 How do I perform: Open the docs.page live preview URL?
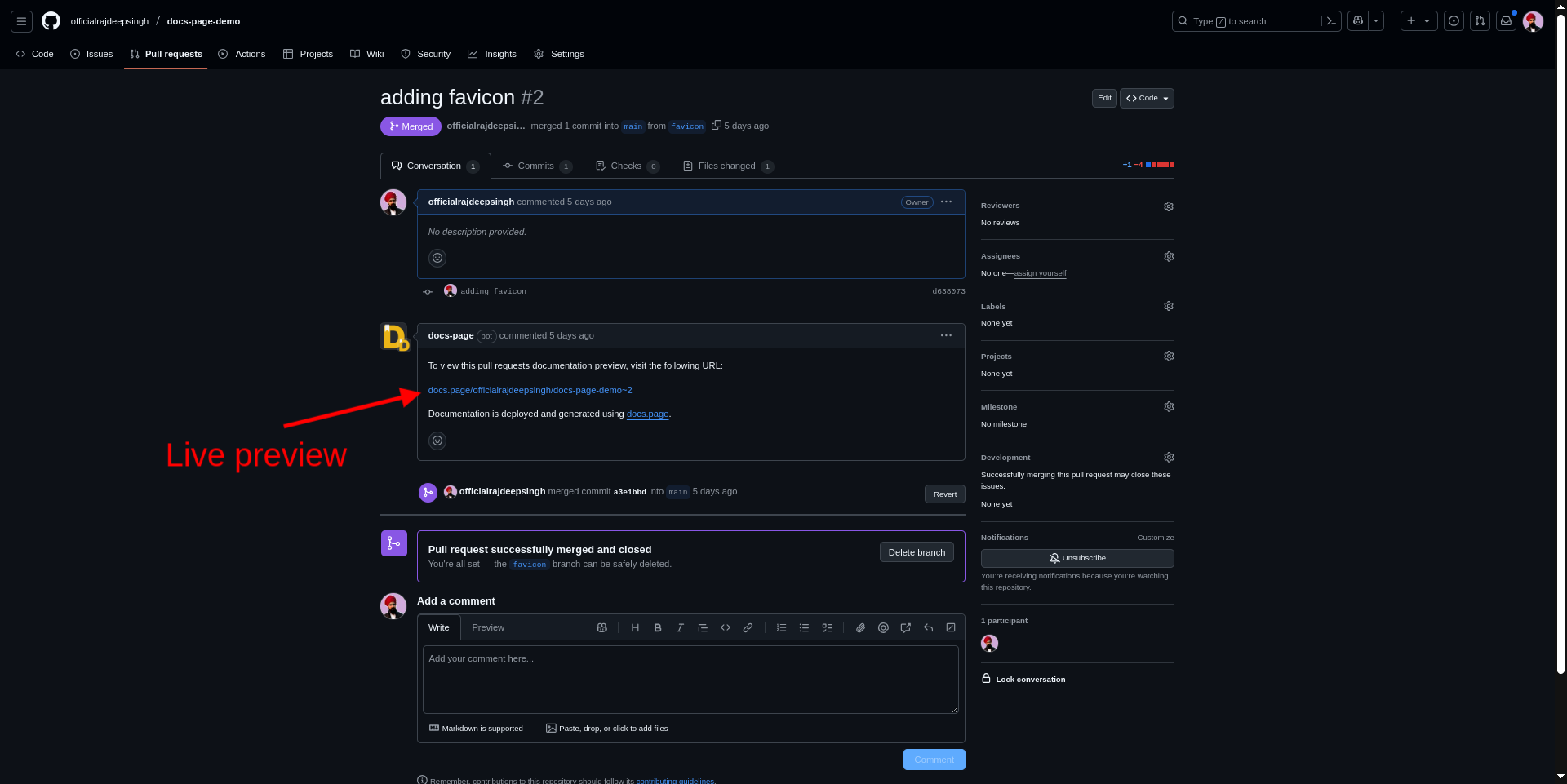pyautogui.click(x=530, y=390)
